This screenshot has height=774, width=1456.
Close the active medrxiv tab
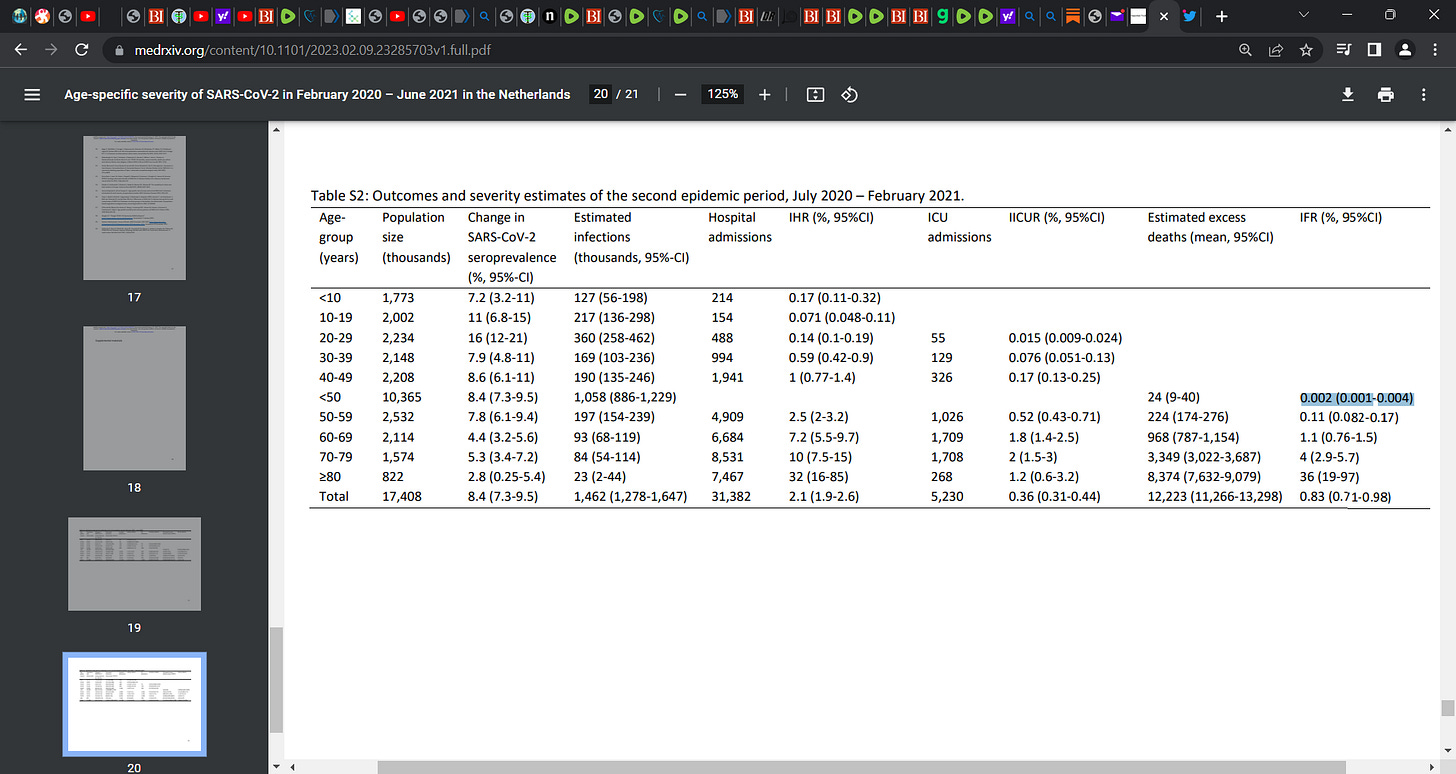tap(1163, 17)
